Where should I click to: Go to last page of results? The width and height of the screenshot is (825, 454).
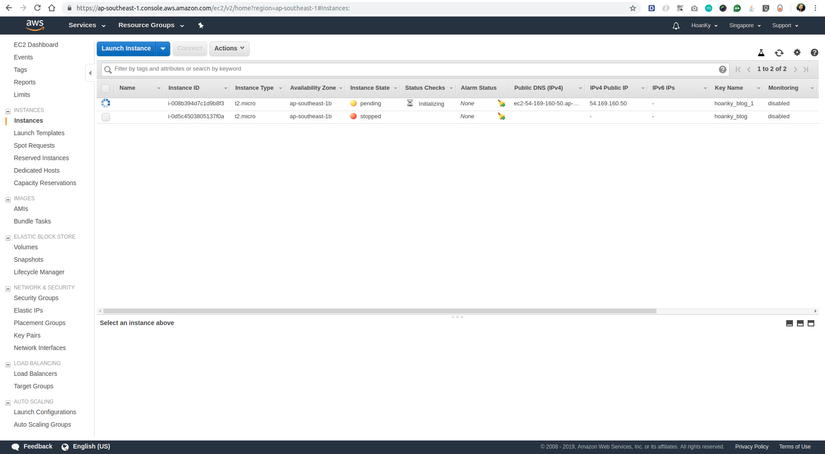806,69
